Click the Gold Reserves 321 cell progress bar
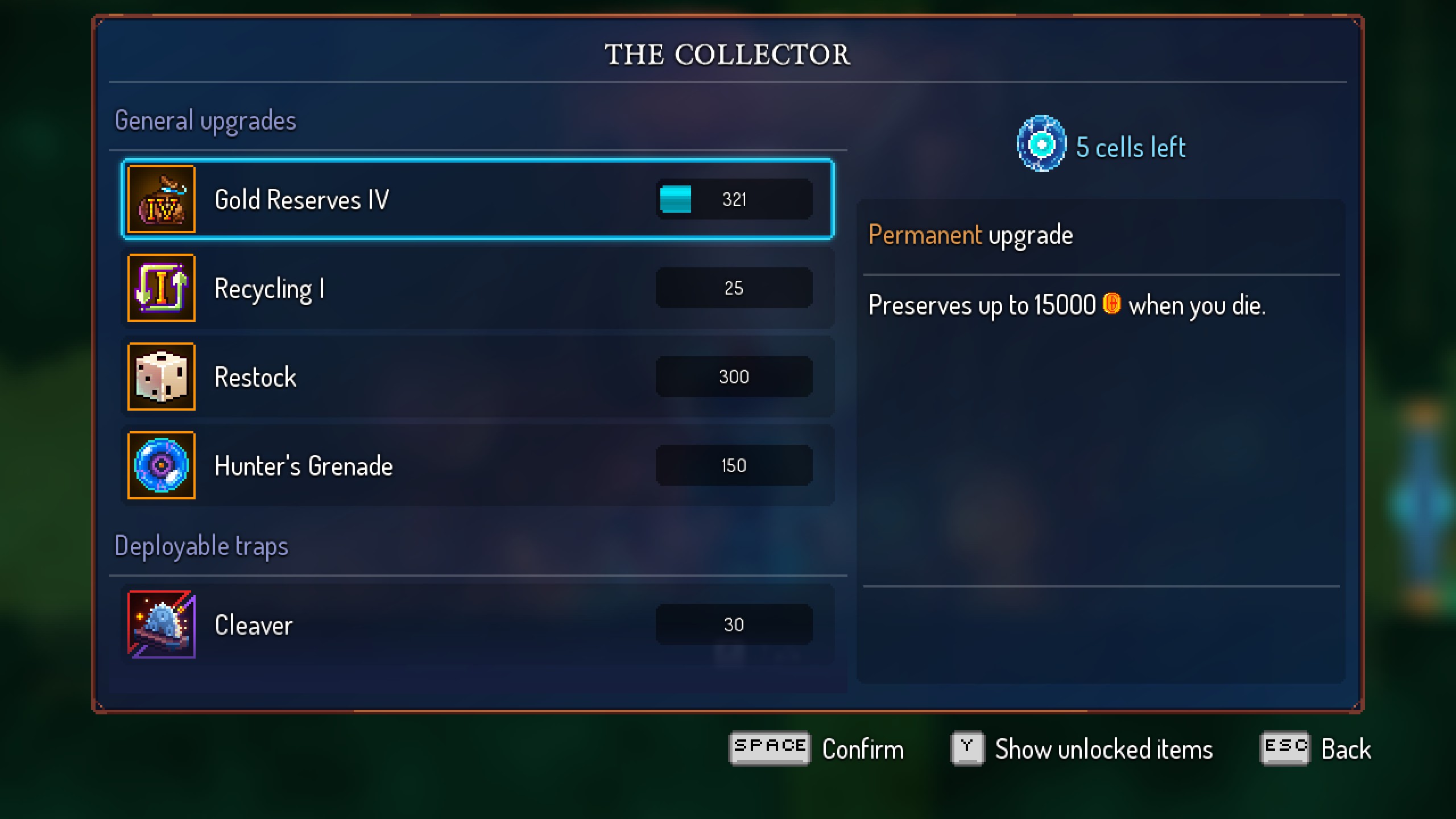Image resolution: width=1456 pixels, height=819 pixels. (x=734, y=199)
